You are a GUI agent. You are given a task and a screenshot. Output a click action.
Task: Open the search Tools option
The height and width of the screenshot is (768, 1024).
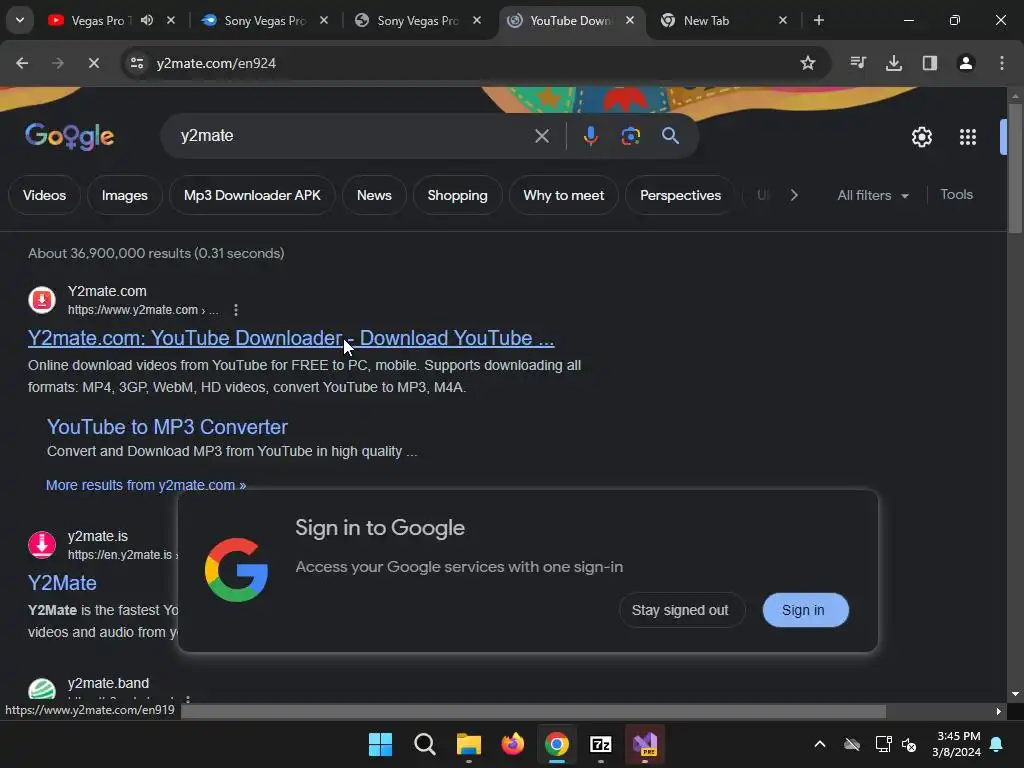(956, 195)
